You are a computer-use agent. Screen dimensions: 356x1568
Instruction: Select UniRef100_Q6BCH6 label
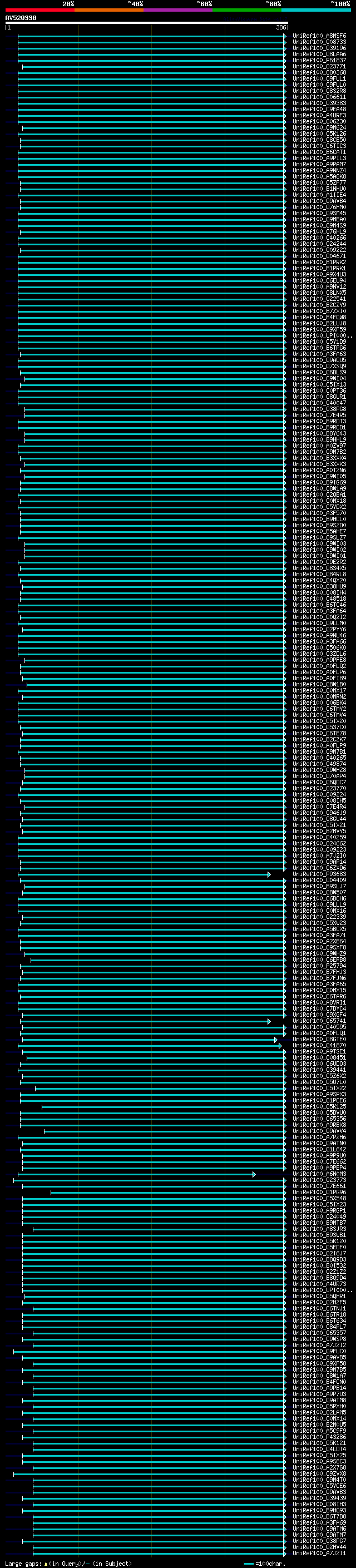click(319, 898)
